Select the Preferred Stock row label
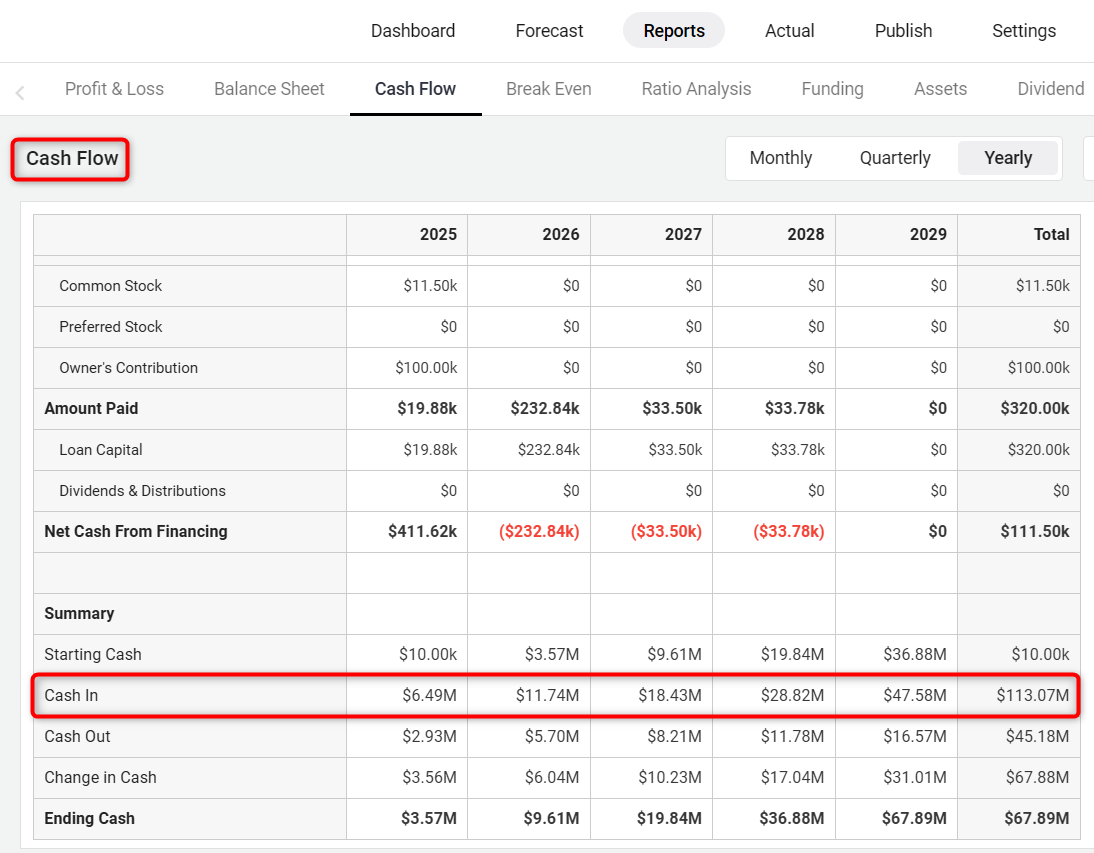 [x=110, y=326]
